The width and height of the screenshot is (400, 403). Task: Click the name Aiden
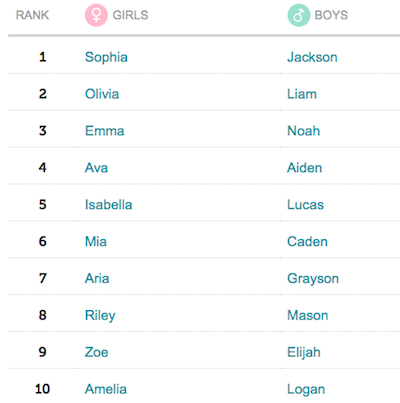305,168
